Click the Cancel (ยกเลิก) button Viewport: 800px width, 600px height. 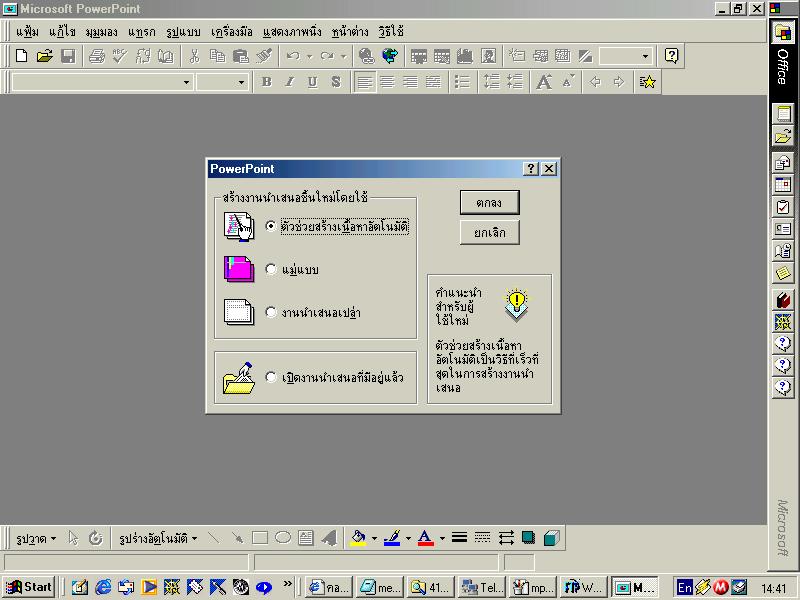pyautogui.click(x=489, y=233)
